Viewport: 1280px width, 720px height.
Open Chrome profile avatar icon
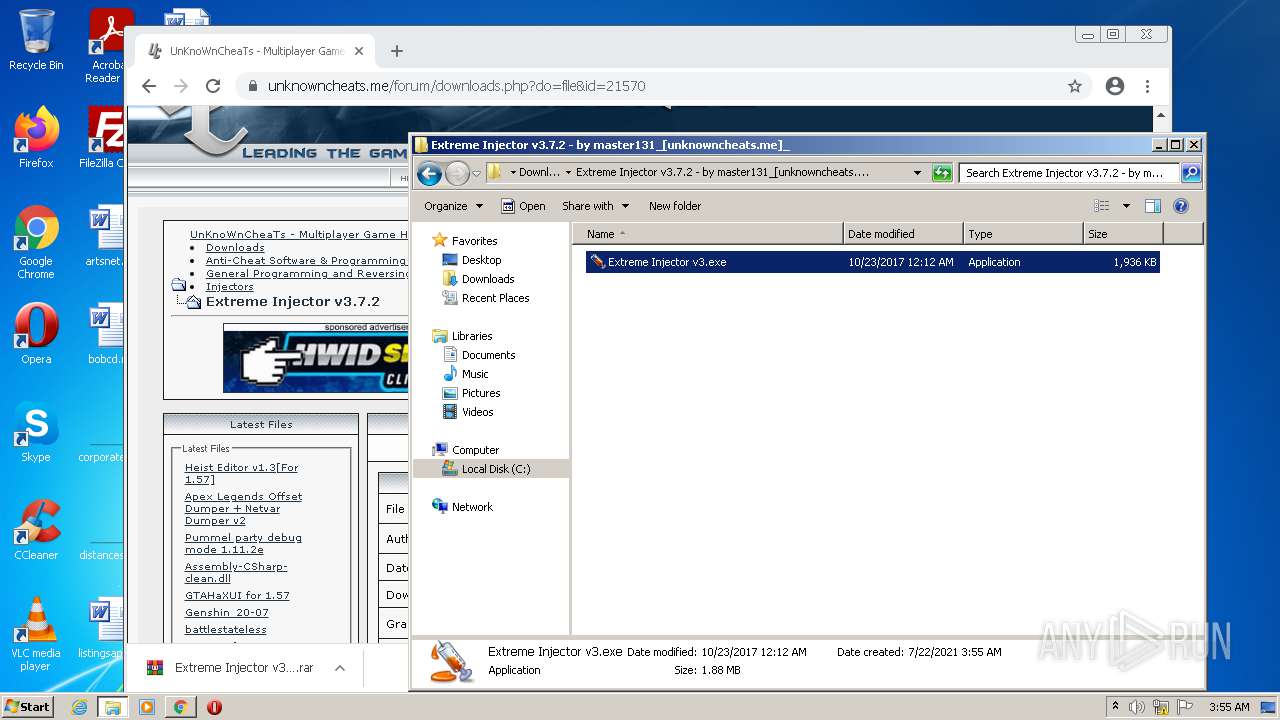click(x=1115, y=86)
